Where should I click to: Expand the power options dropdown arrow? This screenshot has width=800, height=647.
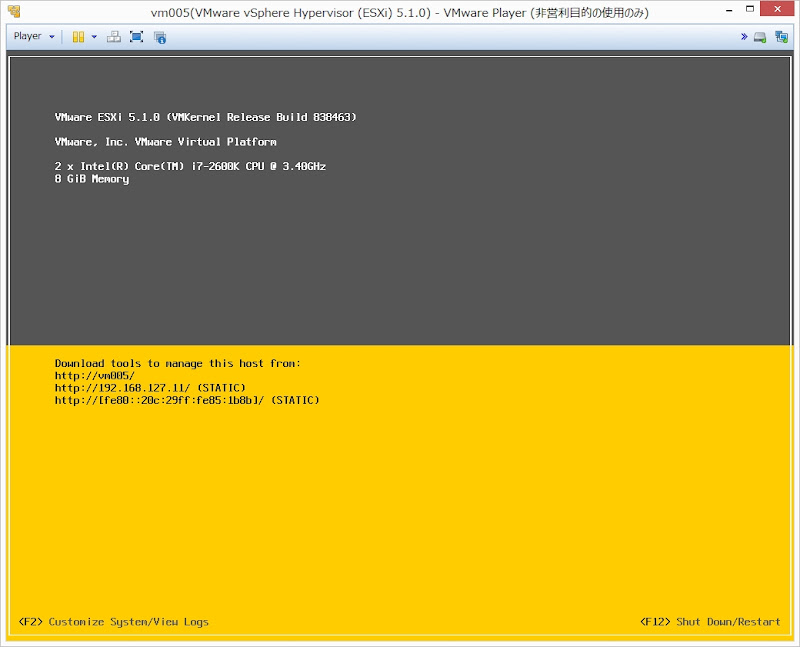(x=94, y=37)
